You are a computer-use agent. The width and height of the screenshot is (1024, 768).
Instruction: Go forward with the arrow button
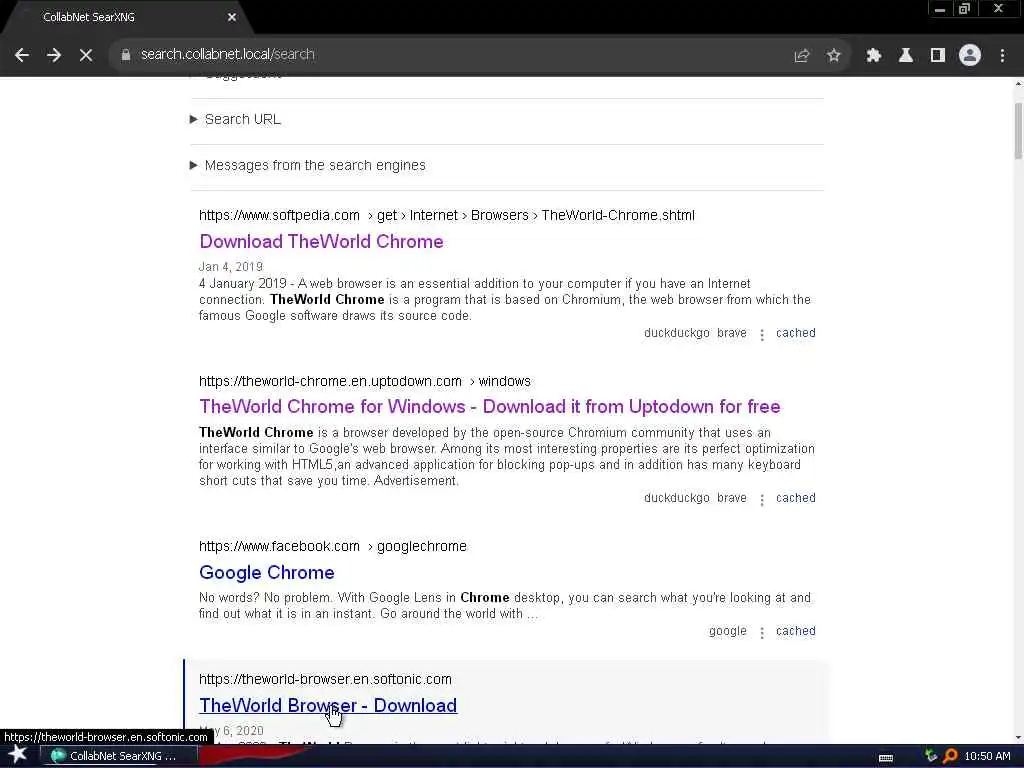pyautogui.click(x=54, y=55)
